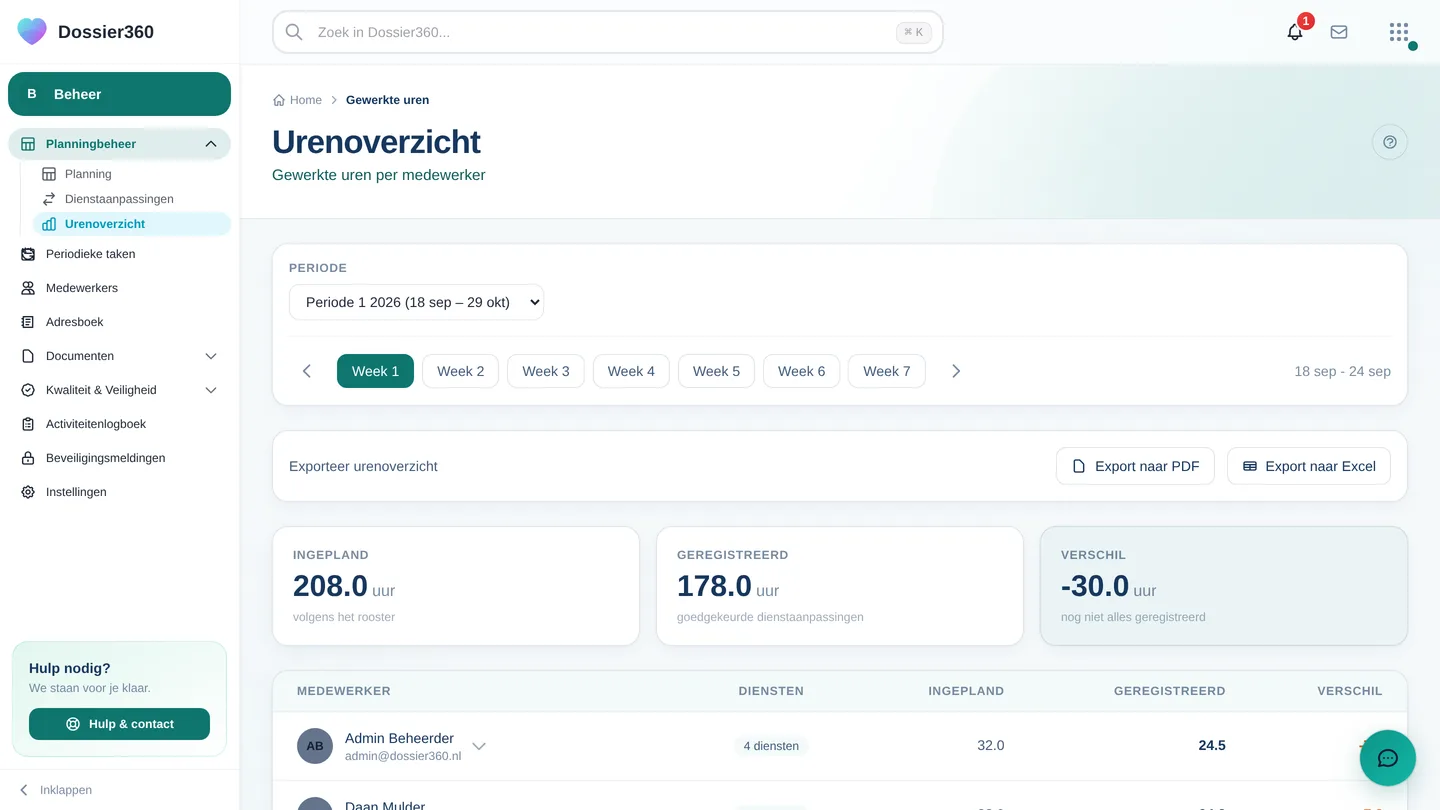The height and width of the screenshot is (810, 1440).
Task: Click the Verschil -30.0 uur card
Action: pyautogui.click(x=1224, y=586)
